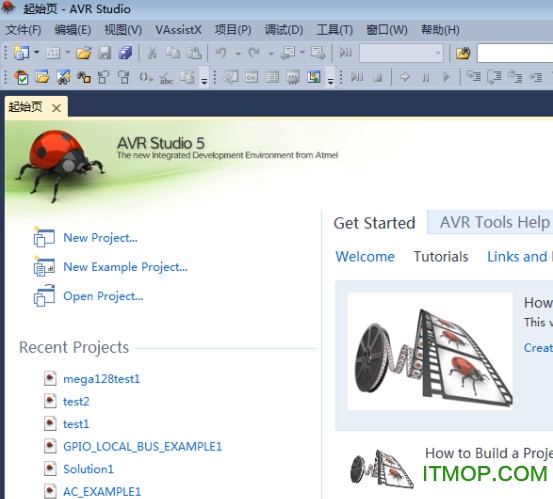The image size is (553, 499).
Task: Open recent project Solution1
Action: [89, 469]
